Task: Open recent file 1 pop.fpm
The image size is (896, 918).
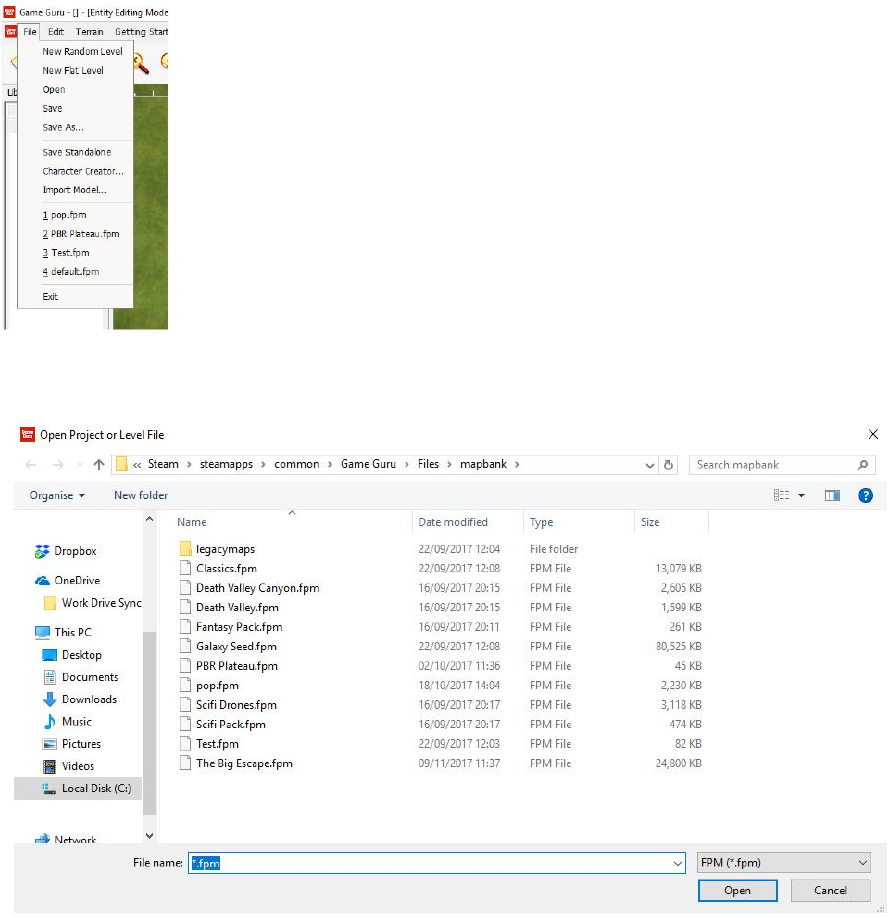Action: 64,215
